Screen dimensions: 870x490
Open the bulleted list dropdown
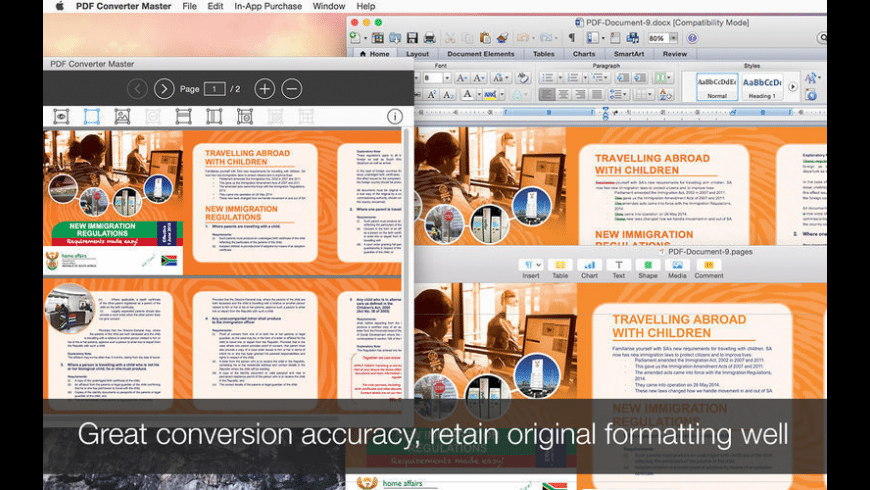pos(560,78)
